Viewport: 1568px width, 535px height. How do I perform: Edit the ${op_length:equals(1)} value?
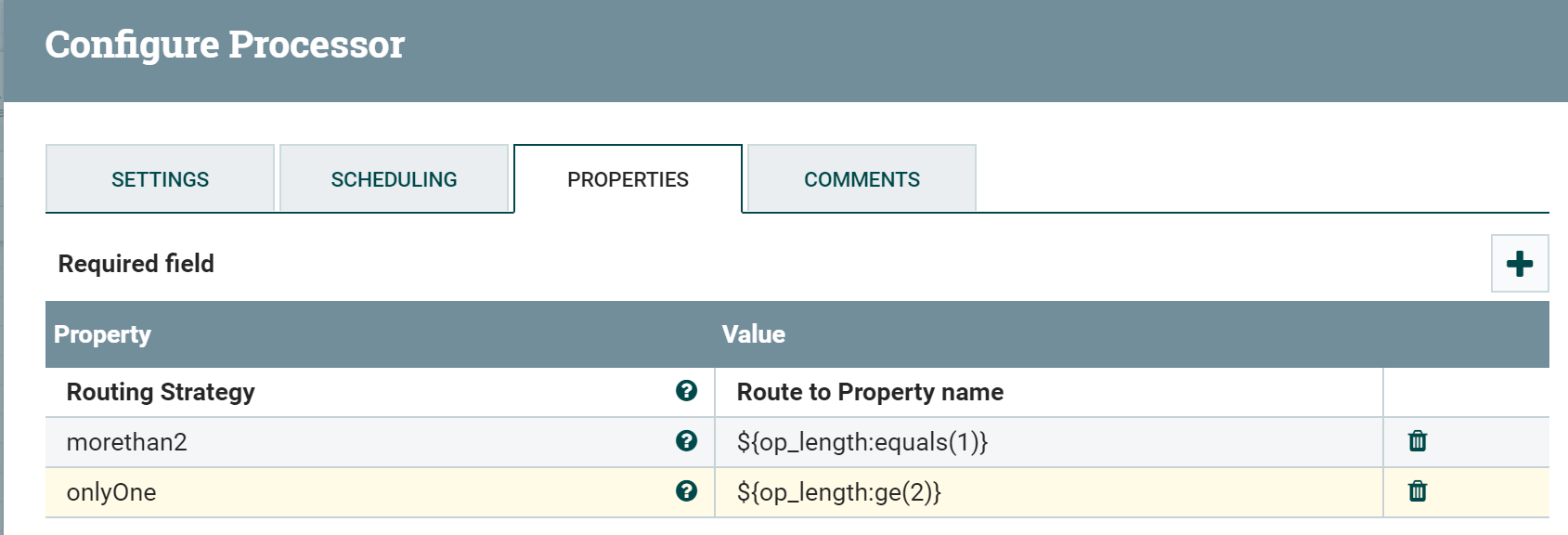[862, 442]
